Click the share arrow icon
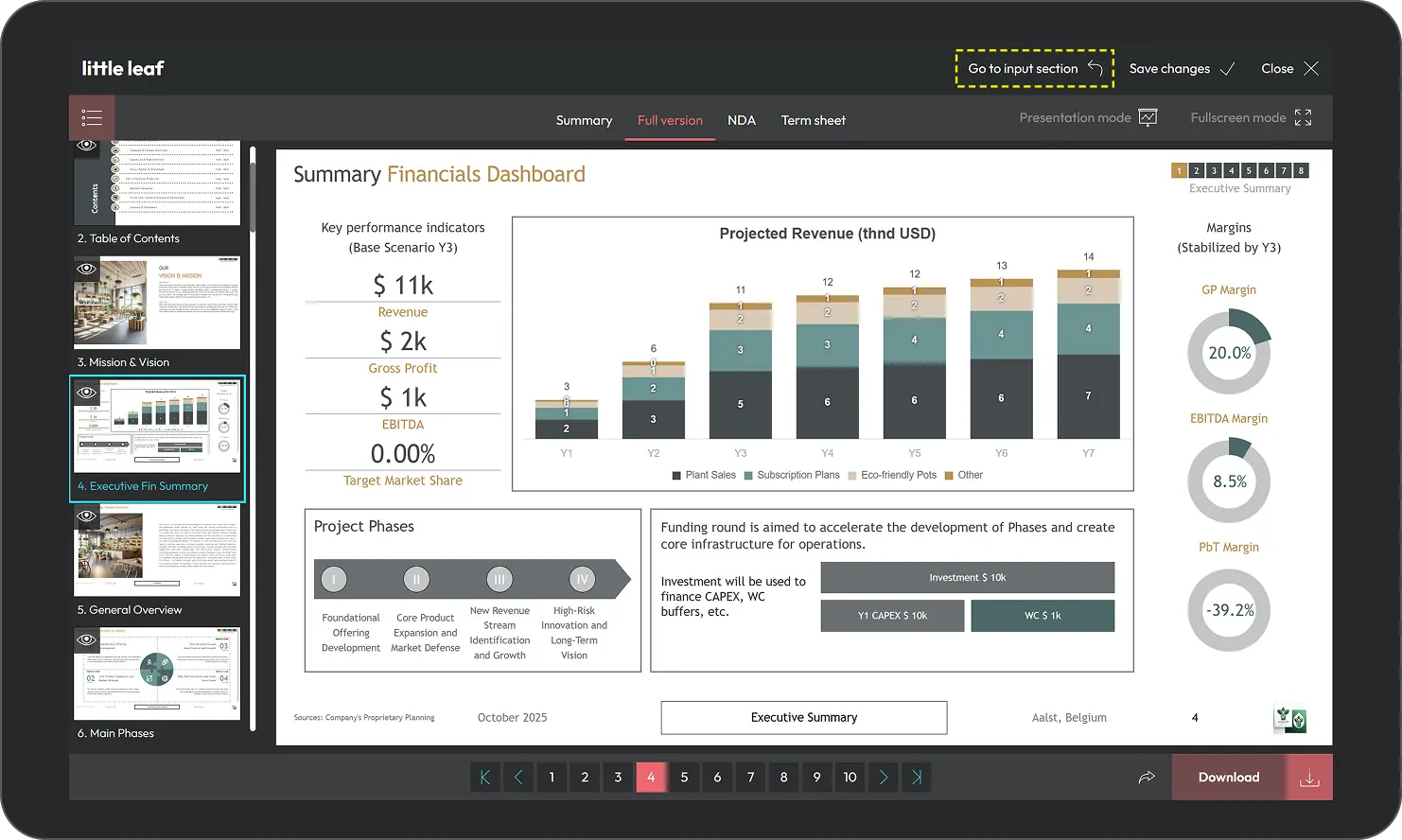The width and height of the screenshot is (1402, 840). point(1147,778)
